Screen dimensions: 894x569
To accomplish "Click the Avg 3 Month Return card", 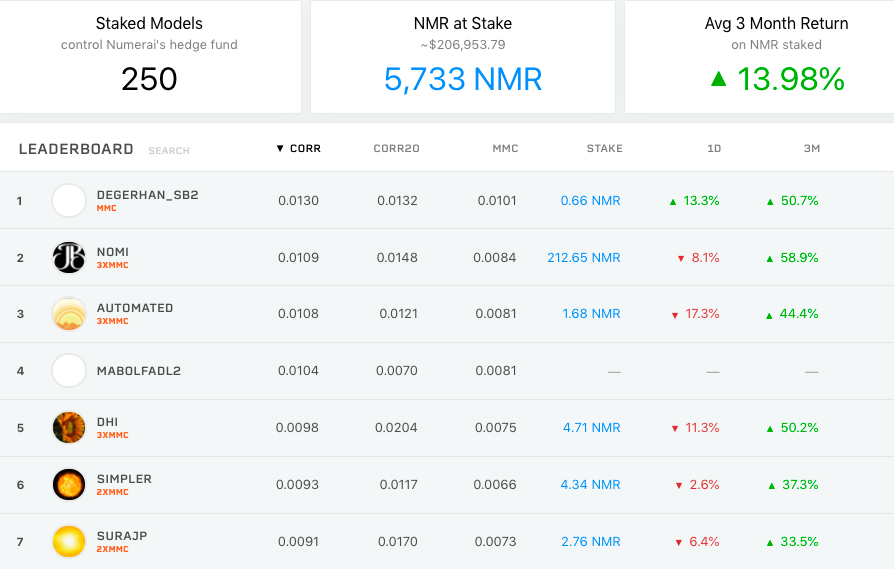I will click(x=759, y=57).
